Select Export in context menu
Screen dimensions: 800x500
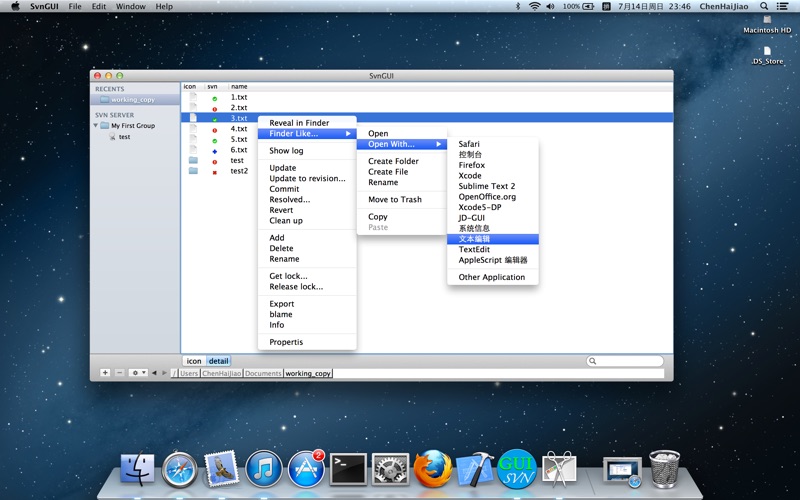tap(307, 304)
